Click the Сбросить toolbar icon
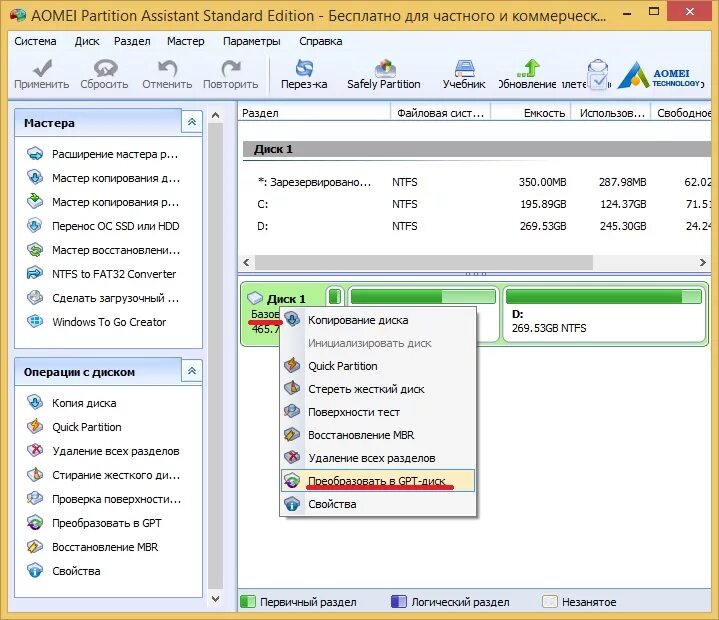This screenshot has width=719, height=620. (x=105, y=68)
